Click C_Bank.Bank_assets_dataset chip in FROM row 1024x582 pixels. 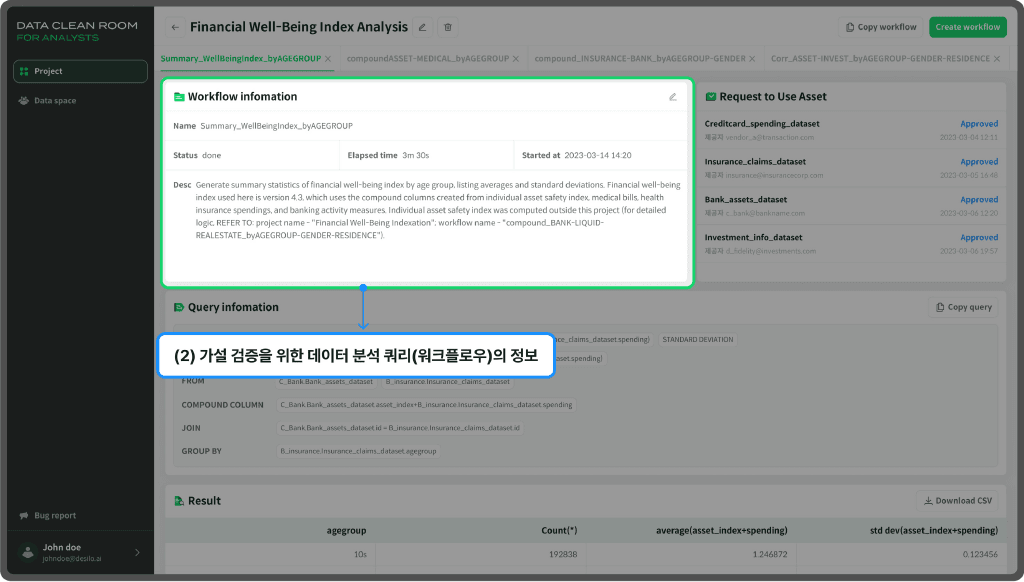(326, 381)
